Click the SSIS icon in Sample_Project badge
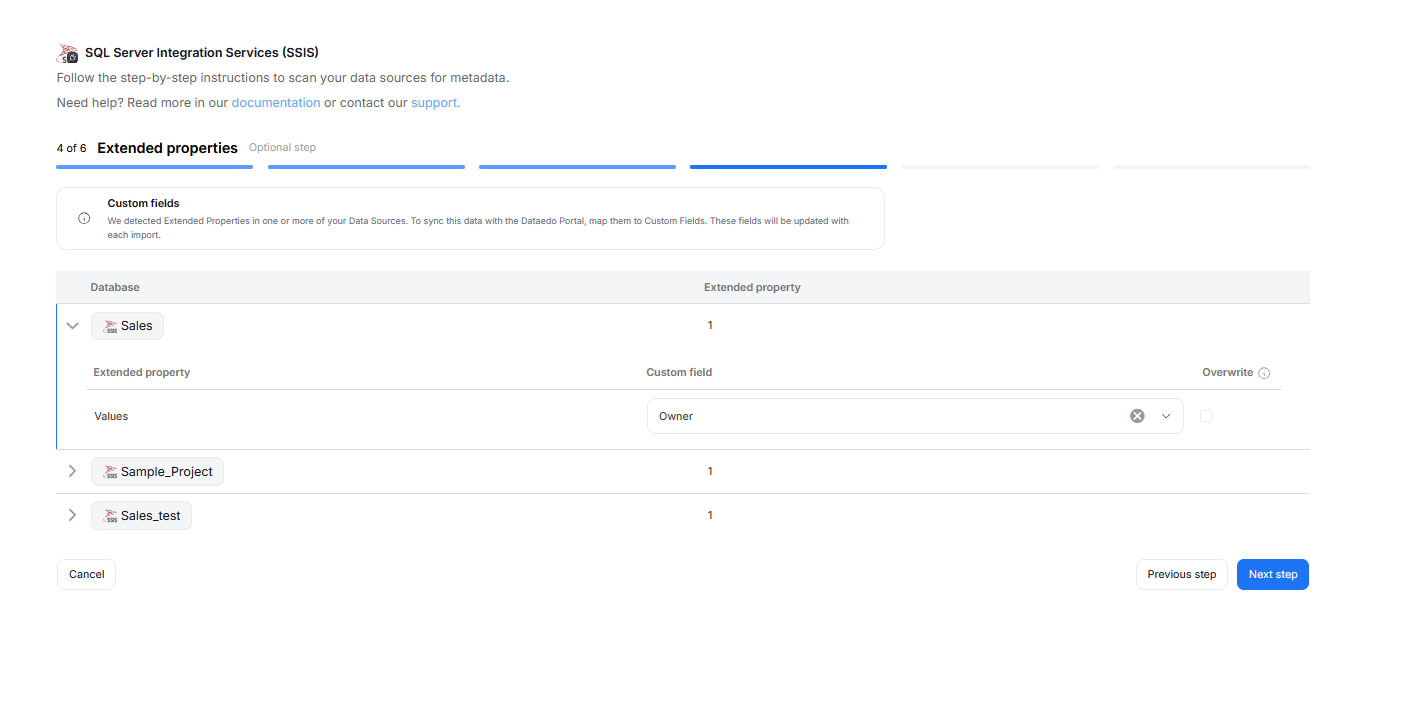 click(110, 472)
